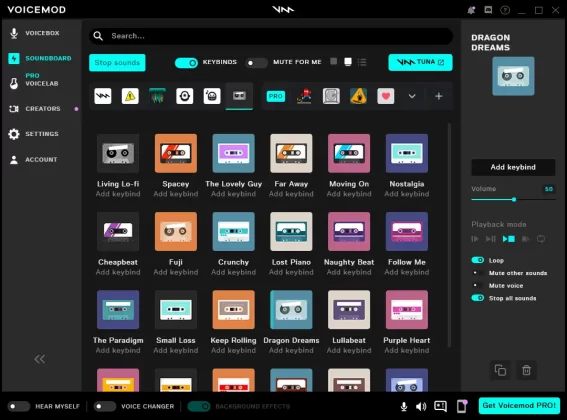Image resolution: width=567 pixels, height=420 pixels.
Task: Add keybind under Purple Heart
Action: point(407,350)
